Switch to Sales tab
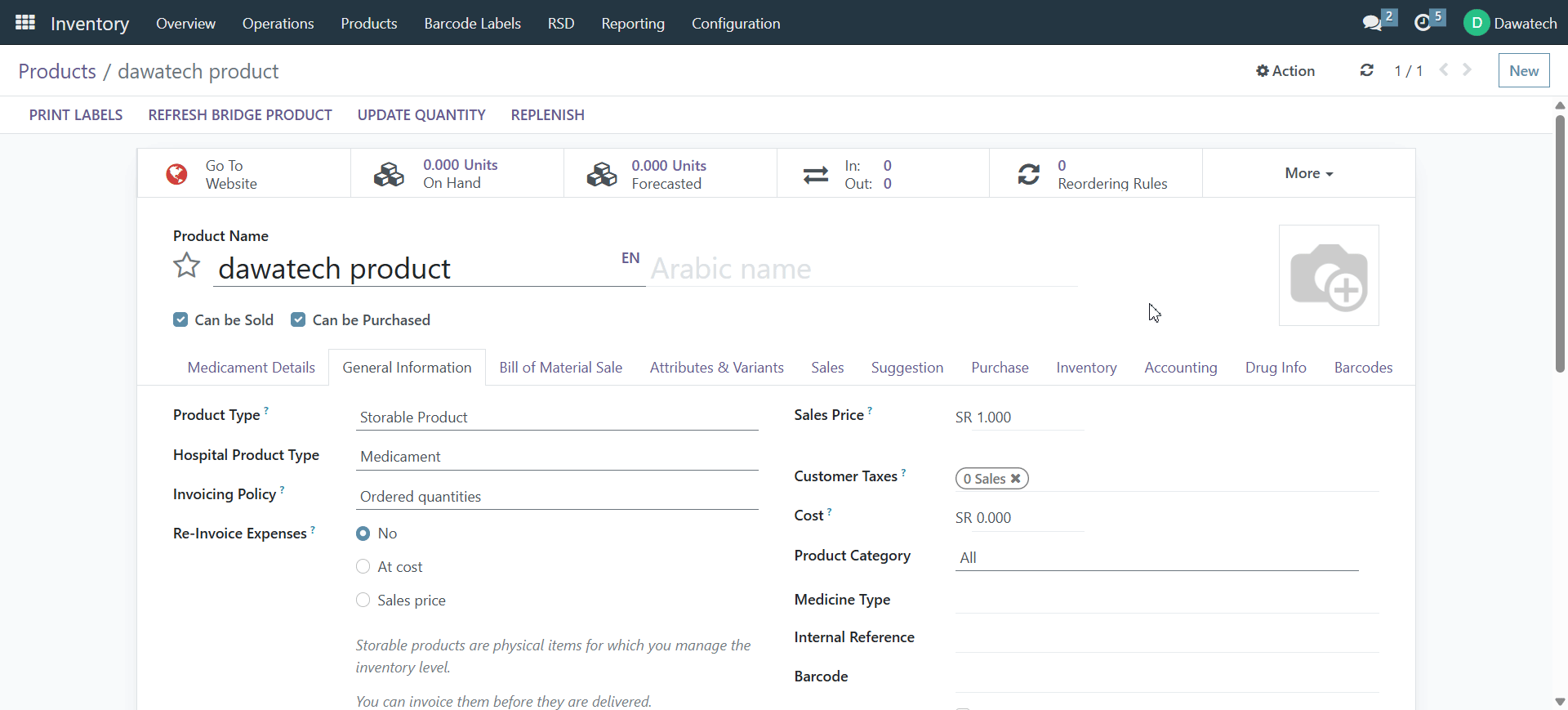 [x=827, y=368]
